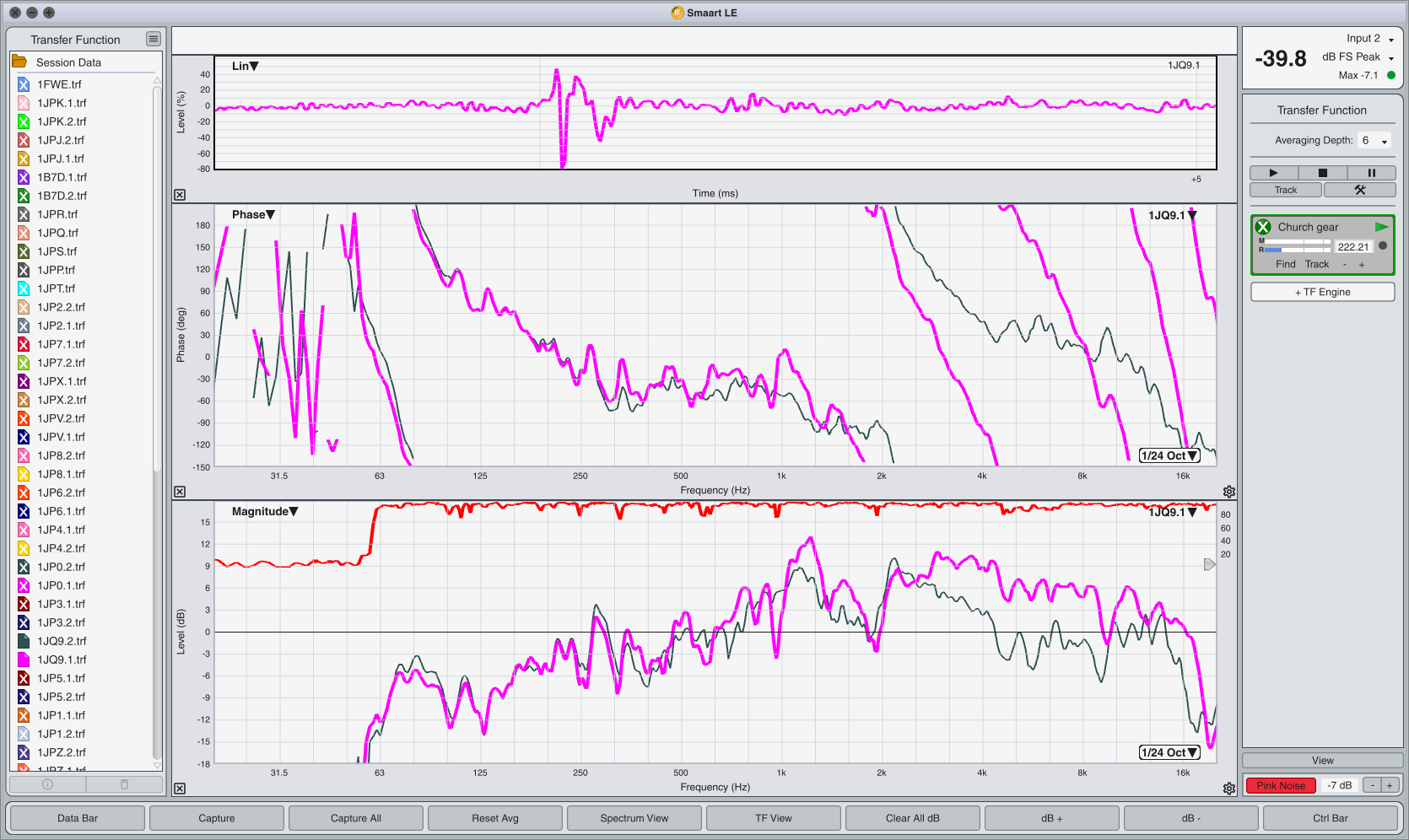
Task: Click the Church gear delay value field 222.21
Action: [1353, 247]
